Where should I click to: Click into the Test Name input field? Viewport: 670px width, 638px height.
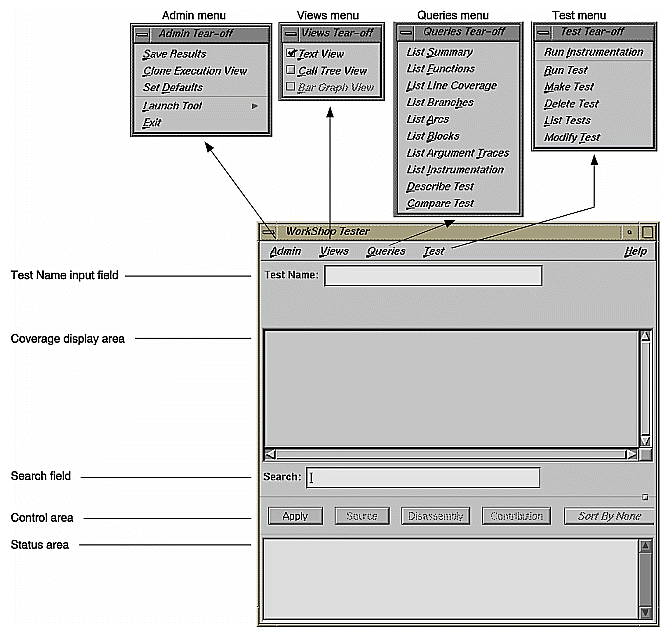point(432,276)
